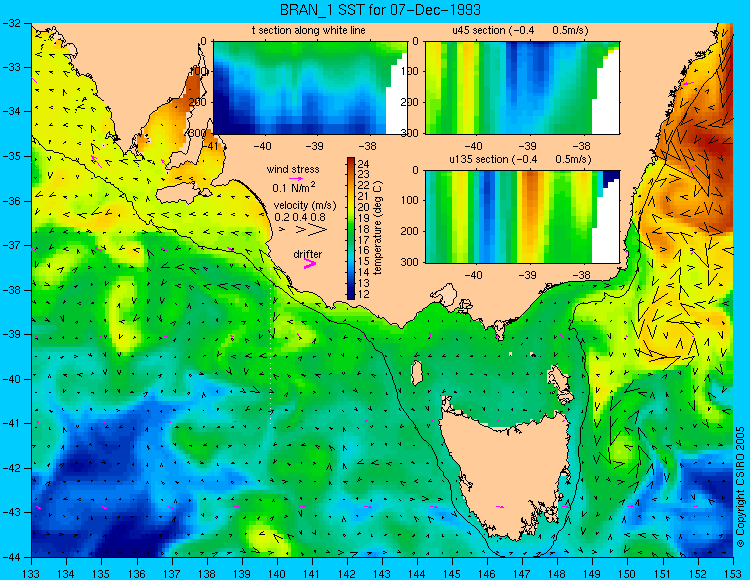Open the u45 section inset plot

click(522, 88)
